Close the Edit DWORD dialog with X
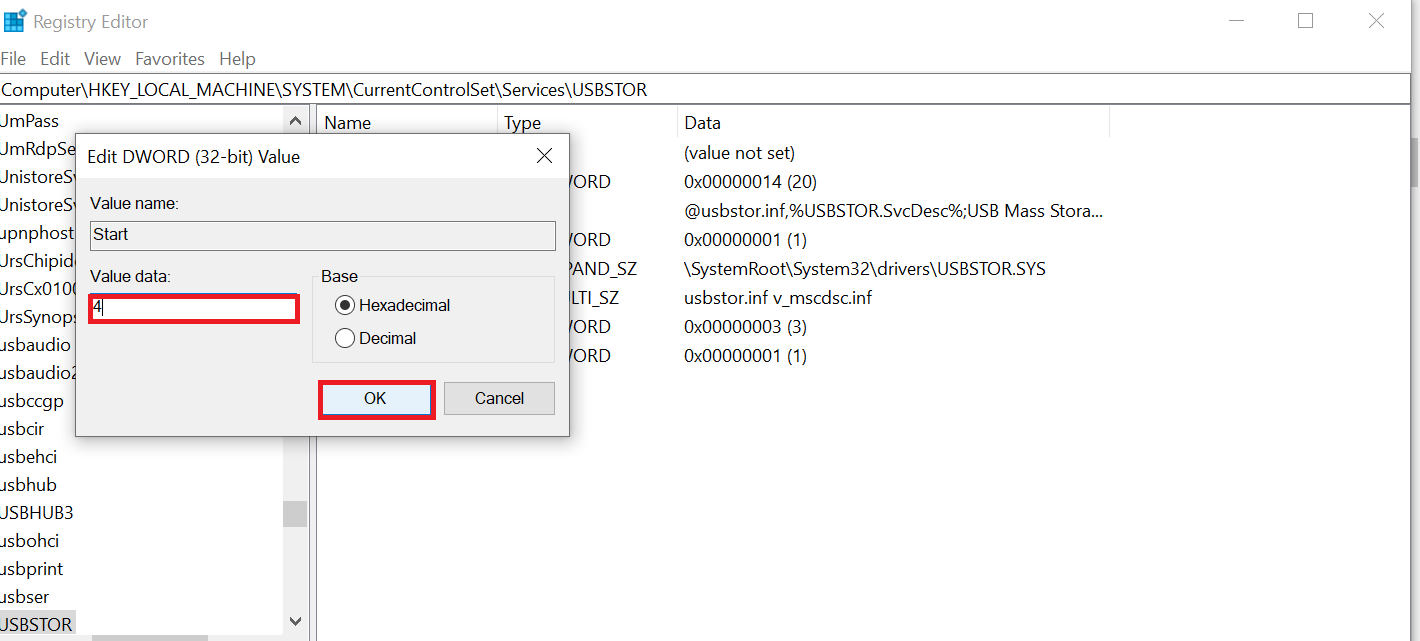Image resolution: width=1420 pixels, height=641 pixels. tap(544, 156)
